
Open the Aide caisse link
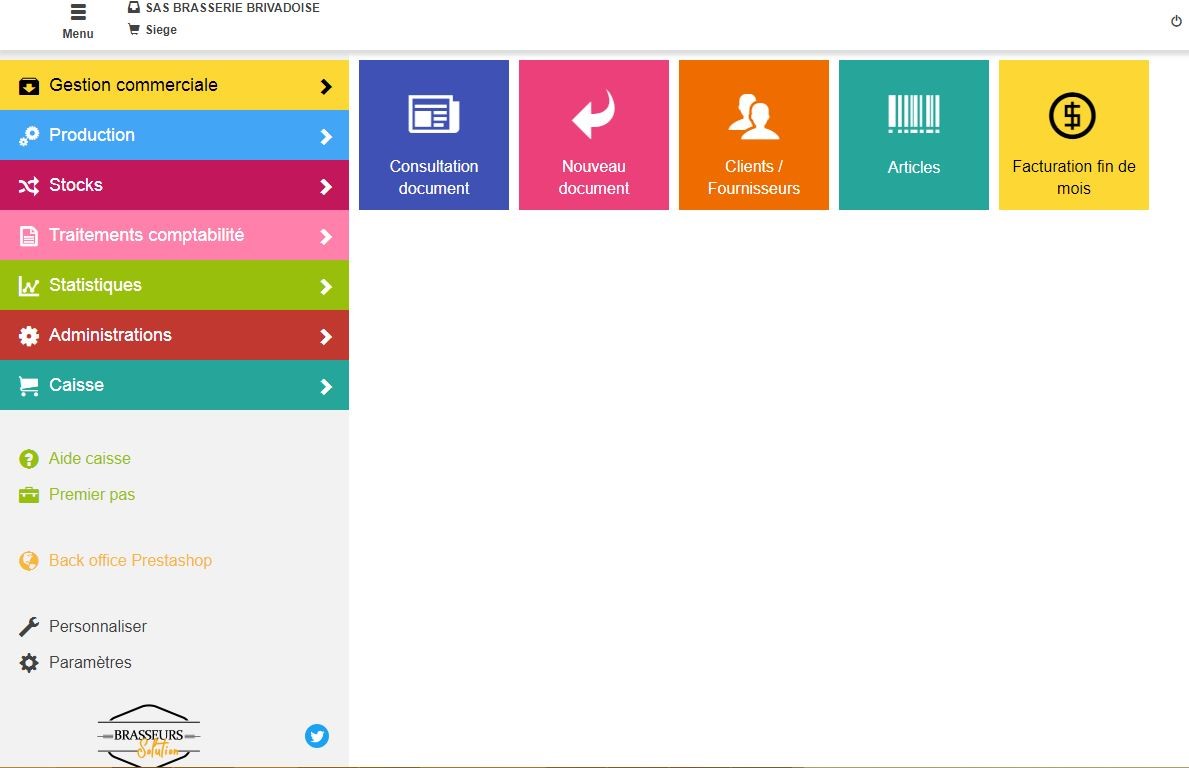pyautogui.click(x=89, y=459)
